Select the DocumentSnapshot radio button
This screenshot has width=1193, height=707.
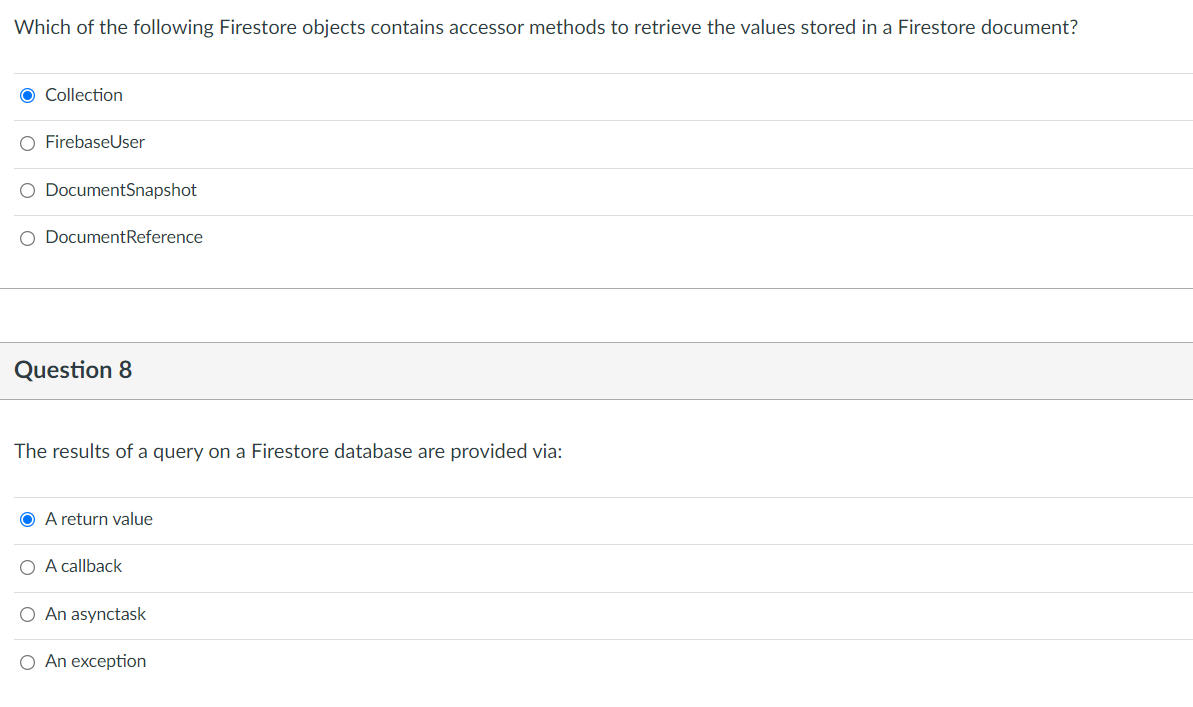pos(27,191)
